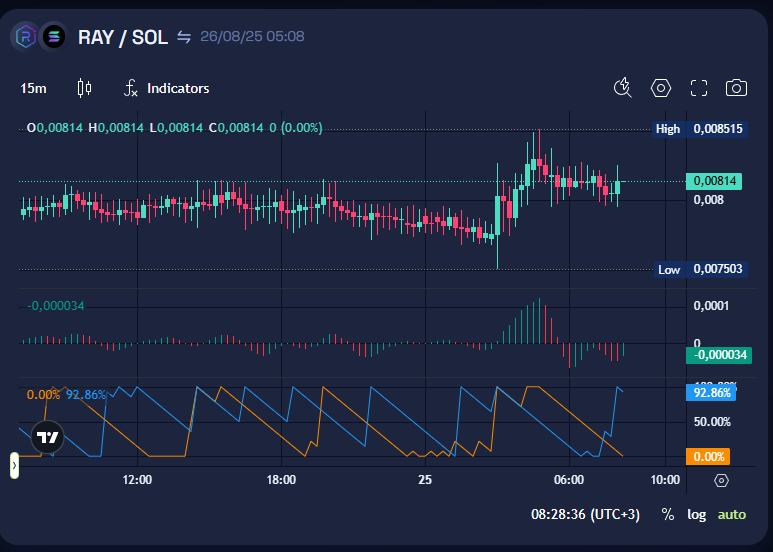Click current price tag 0,00814
Image resolution: width=773 pixels, height=552 pixels.
(714, 181)
